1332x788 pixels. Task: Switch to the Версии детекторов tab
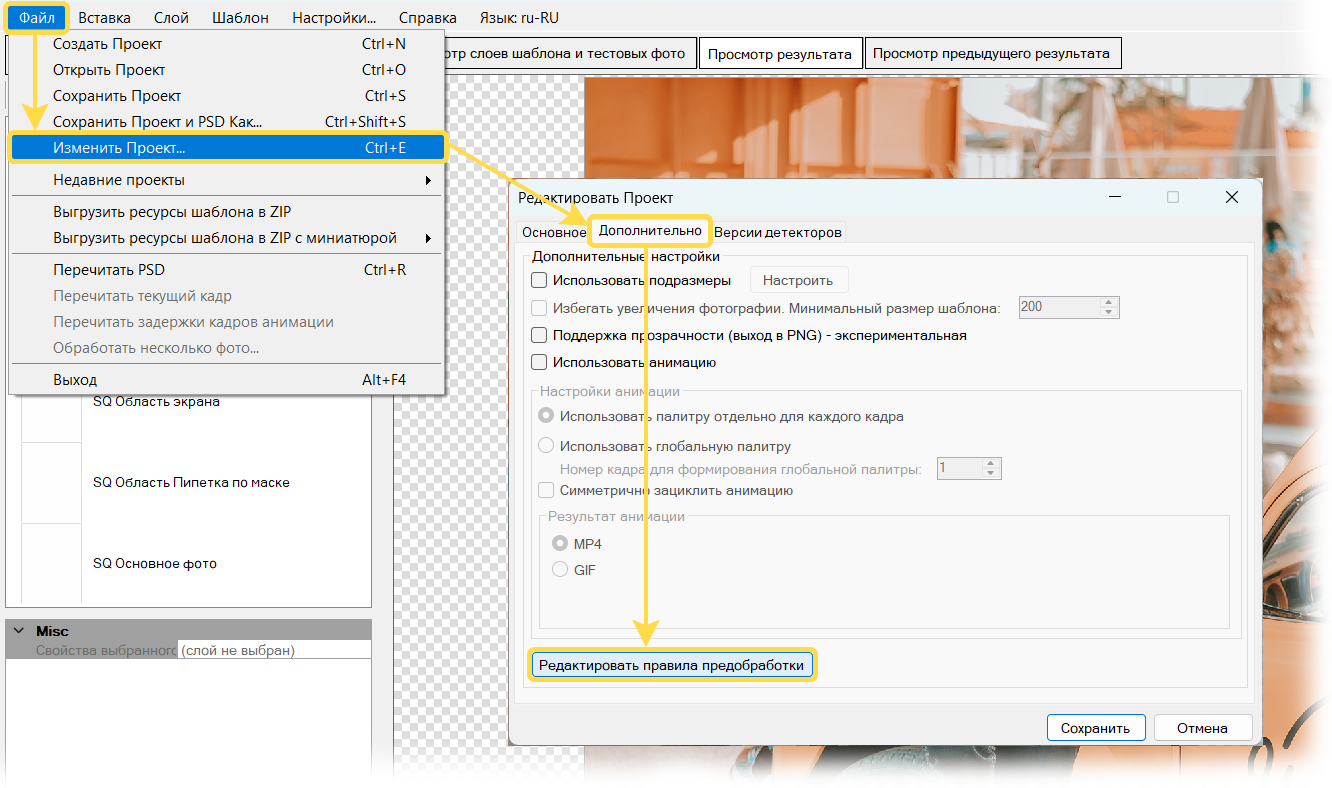(777, 232)
